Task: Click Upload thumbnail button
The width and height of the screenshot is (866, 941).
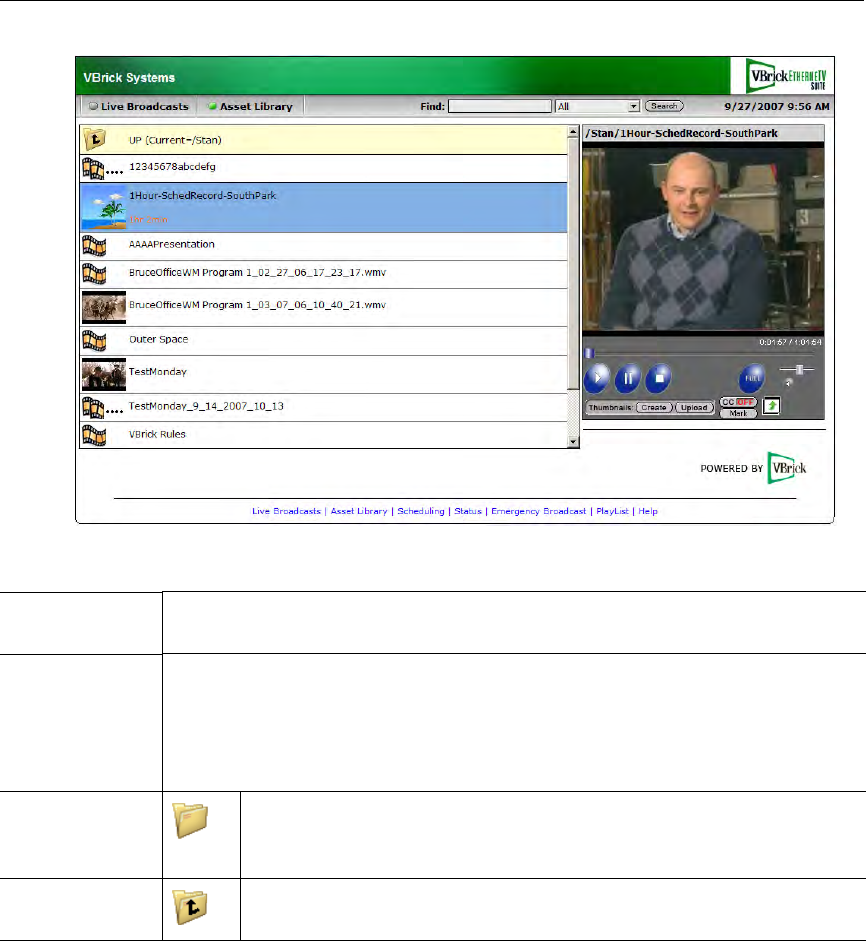Action: click(694, 407)
